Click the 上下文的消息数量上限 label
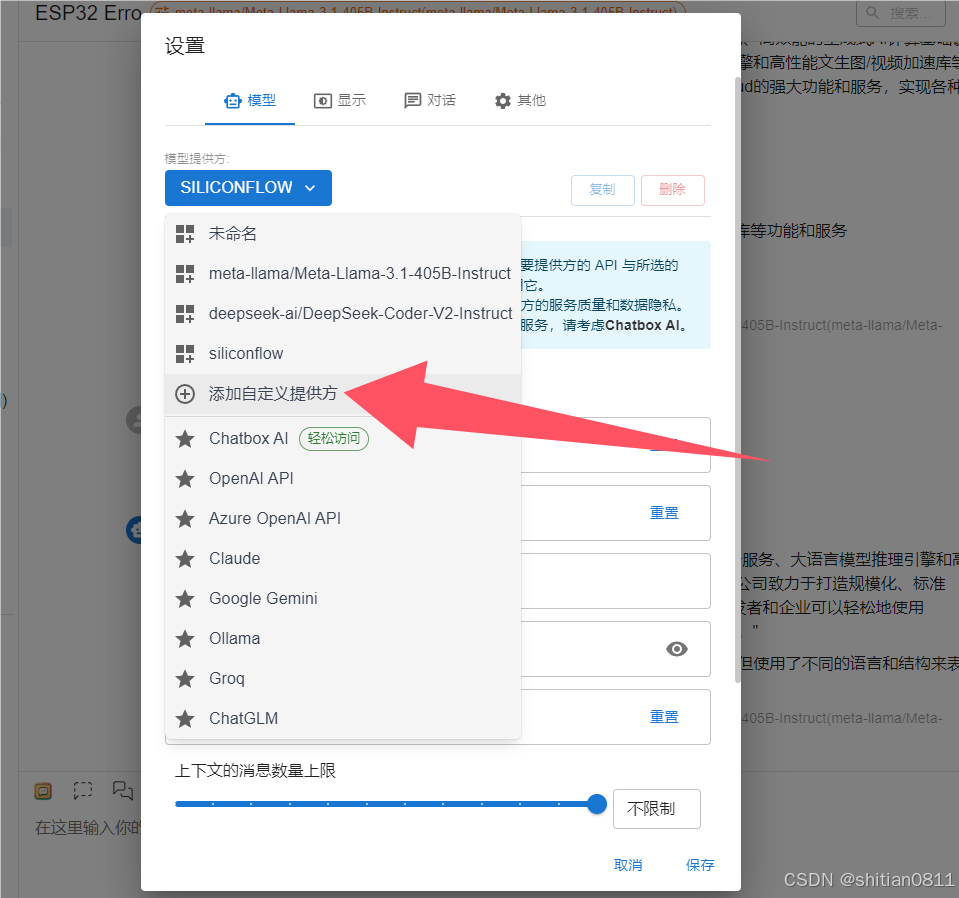Image resolution: width=959 pixels, height=898 pixels. coord(256,771)
